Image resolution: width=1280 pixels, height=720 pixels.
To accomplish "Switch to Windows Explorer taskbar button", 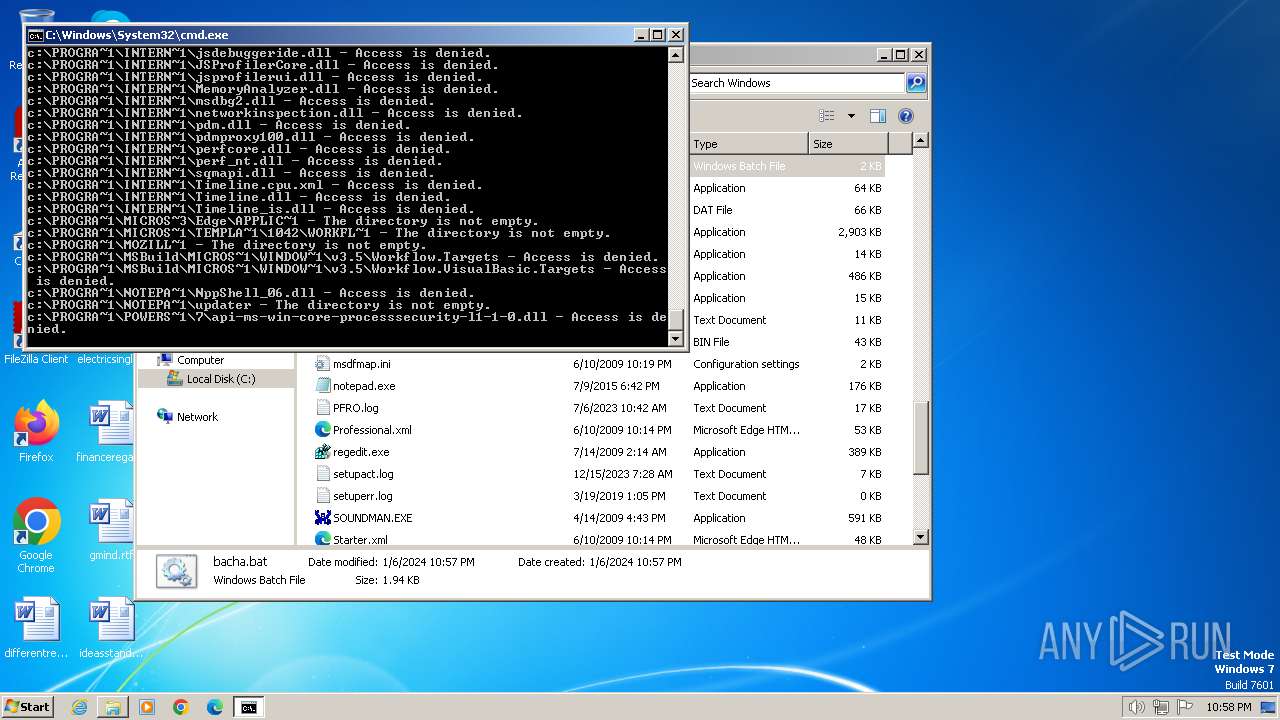I will (x=113, y=707).
